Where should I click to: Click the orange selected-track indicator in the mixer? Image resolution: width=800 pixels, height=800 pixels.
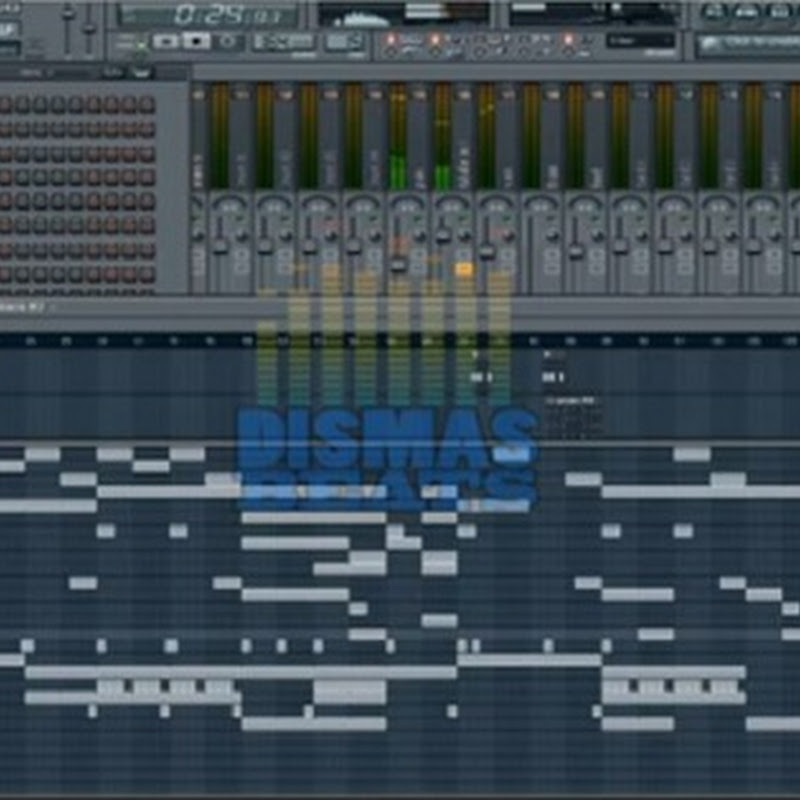click(x=463, y=269)
